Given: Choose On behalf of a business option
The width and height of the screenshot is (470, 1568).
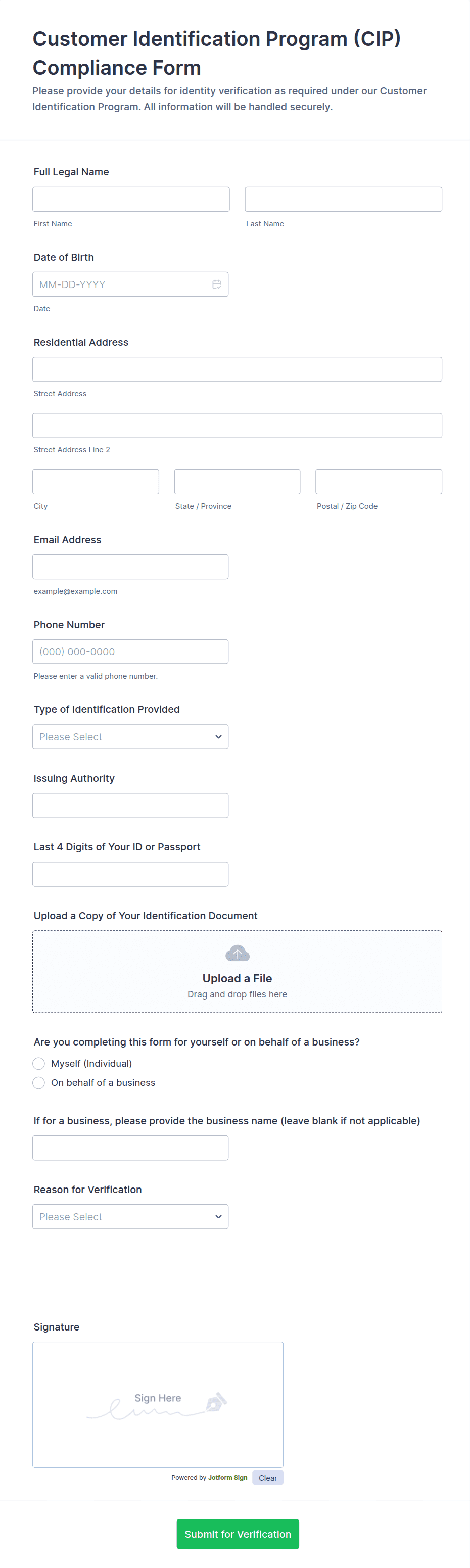Looking at the screenshot, I should (x=39, y=1083).
